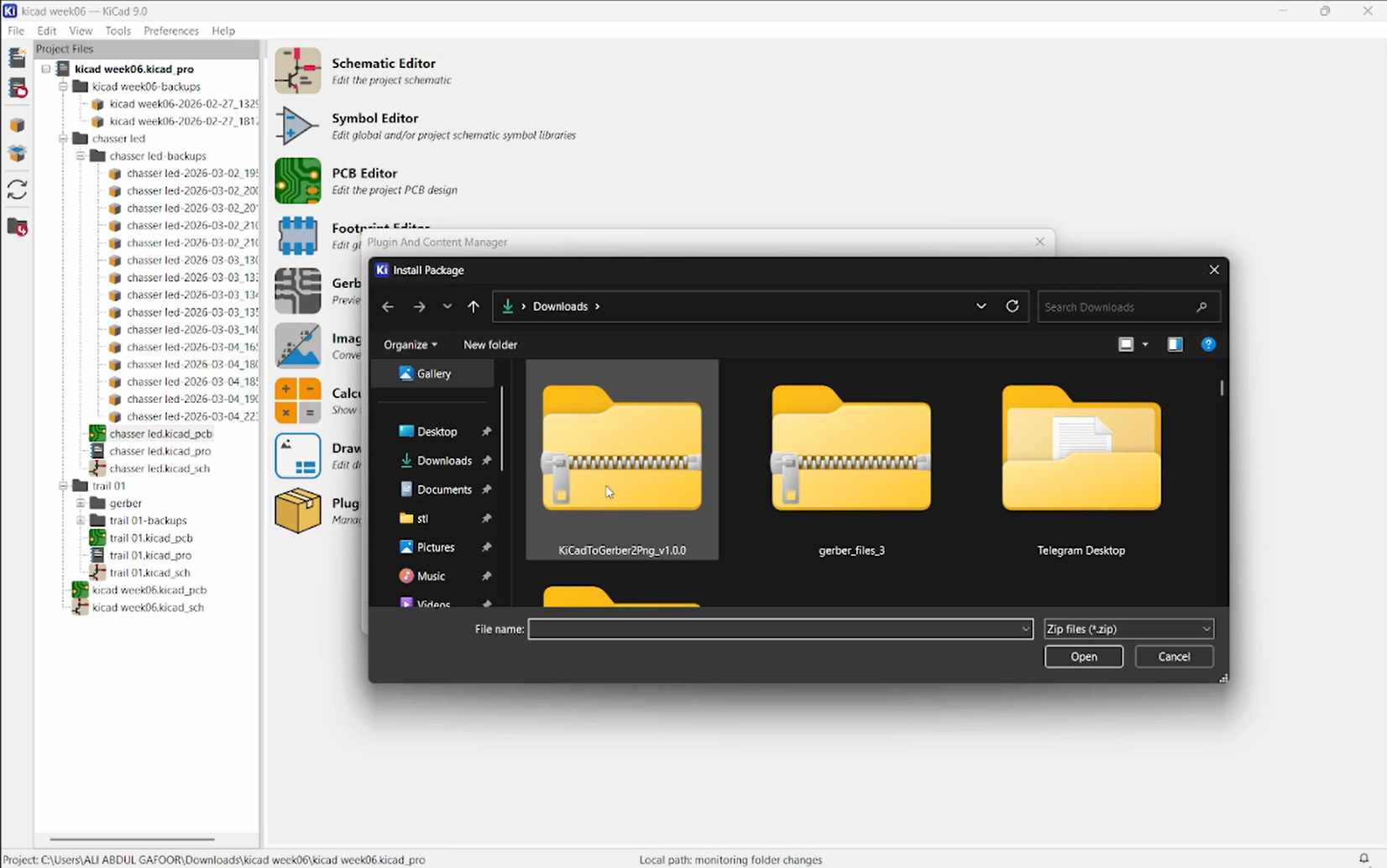Click the search magnifier icon in Search Downloads

(x=1201, y=307)
